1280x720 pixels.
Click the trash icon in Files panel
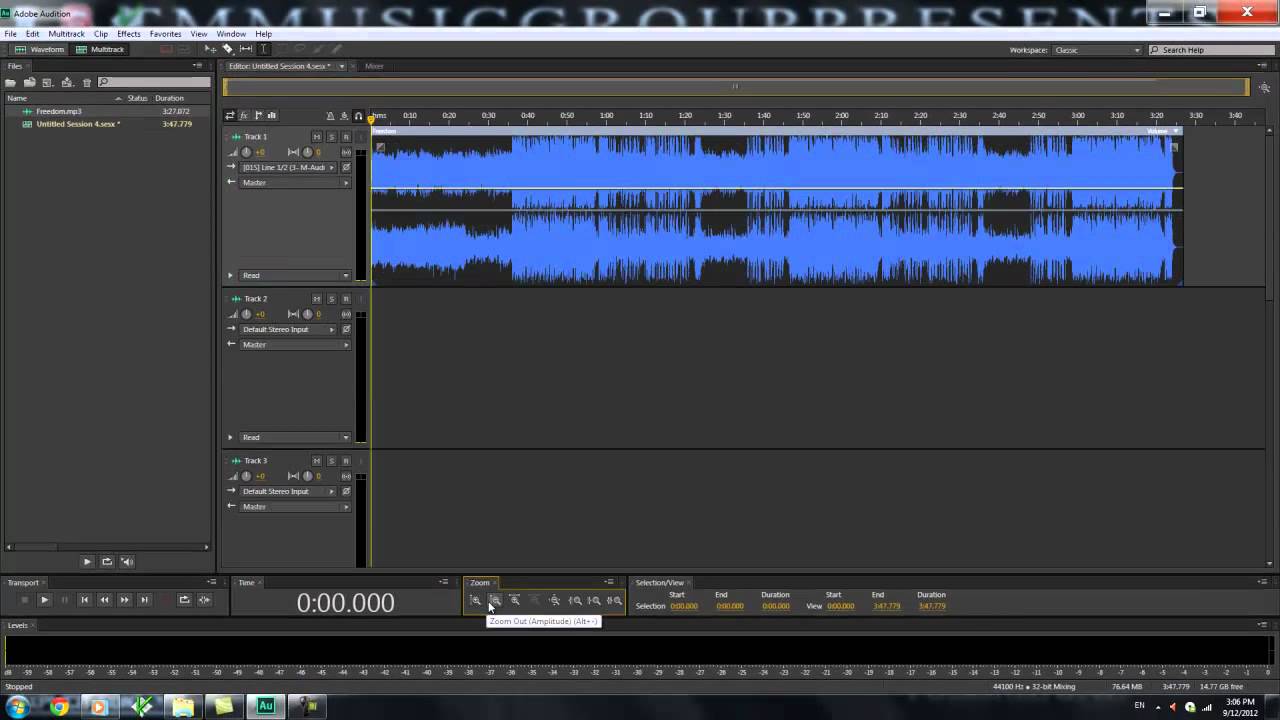point(87,82)
